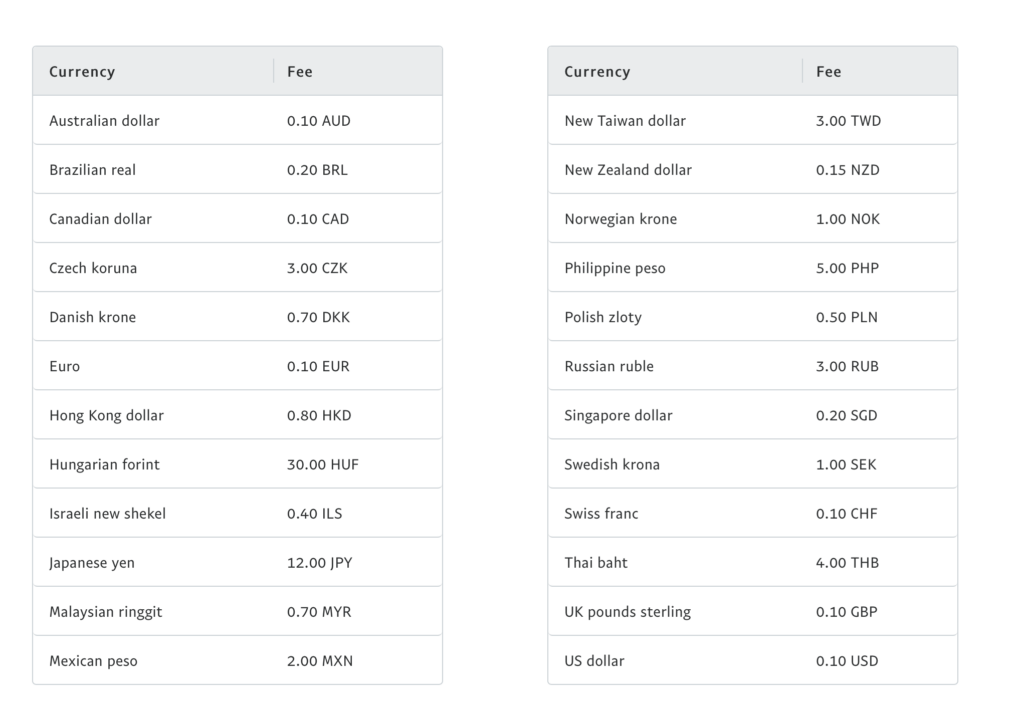1024x717 pixels.
Task: Click the Currency header in right table
Action: click(x=598, y=72)
